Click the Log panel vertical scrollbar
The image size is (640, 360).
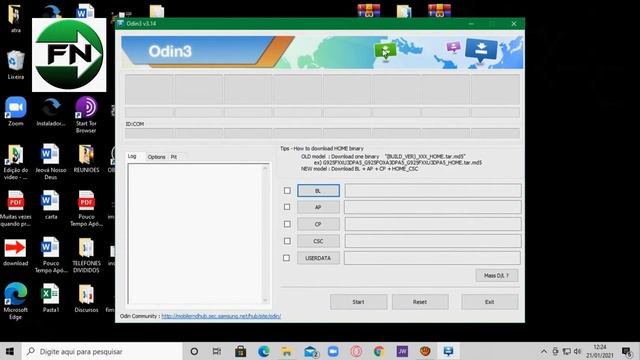[265, 234]
